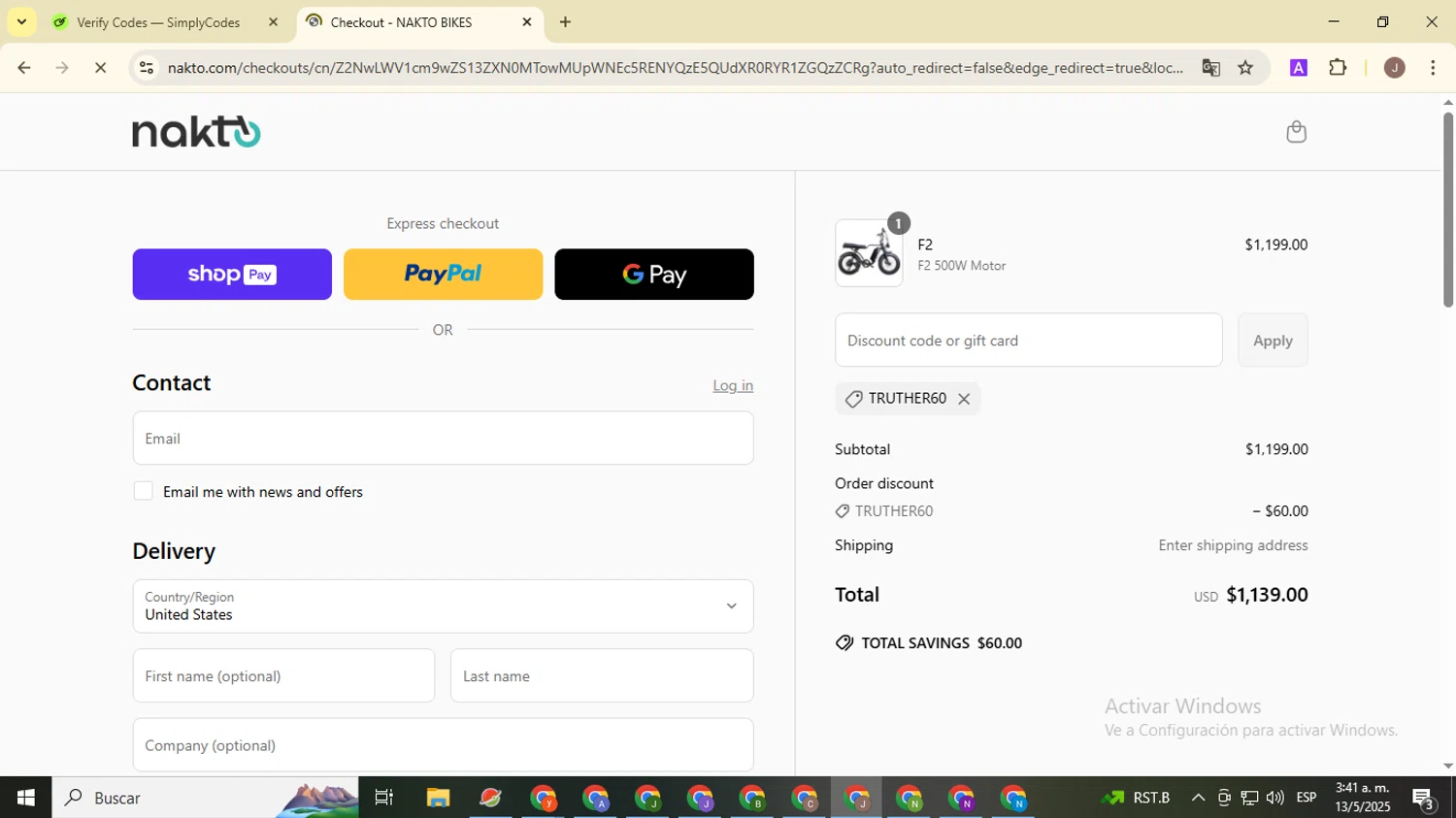This screenshot has height=818, width=1456.
Task: Open the Extensions puzzle icon
Action: pos(1338,68)
